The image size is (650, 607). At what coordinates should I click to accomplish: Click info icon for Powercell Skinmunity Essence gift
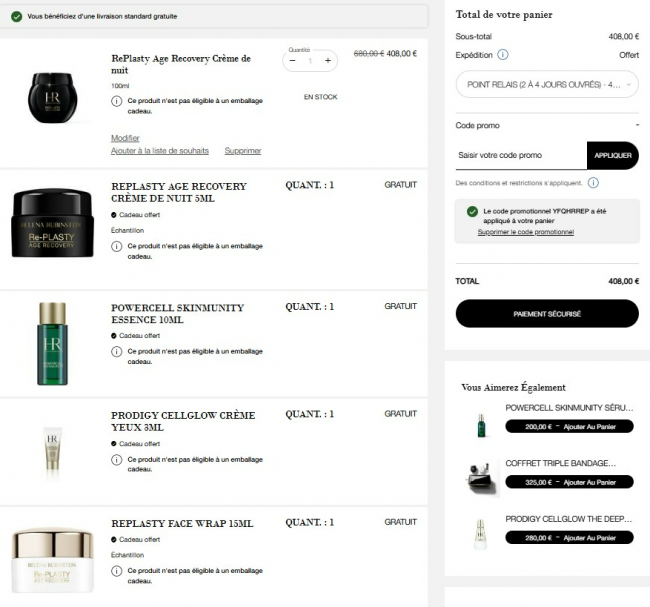tap(116, 352)
